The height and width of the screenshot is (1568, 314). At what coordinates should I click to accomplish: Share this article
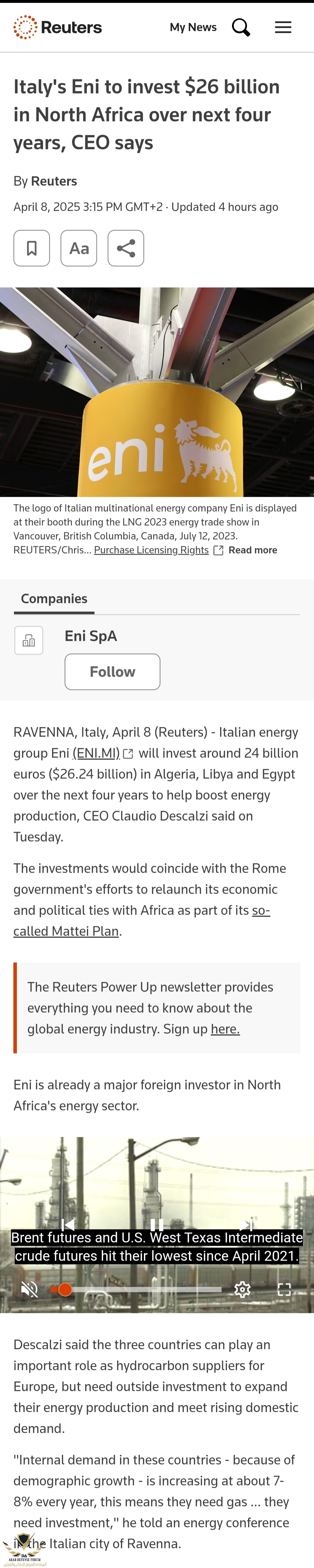click(126, 248)
